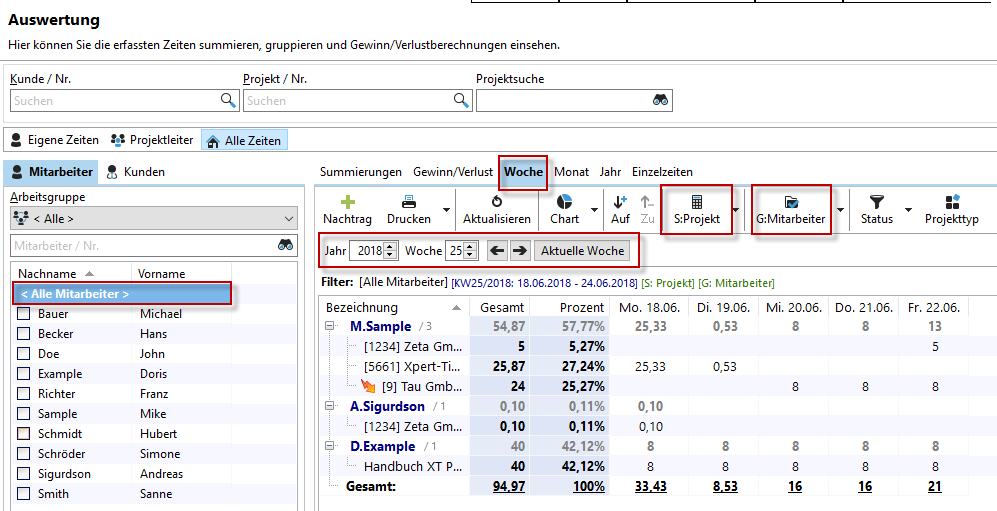Refresh data with the Aktualisieren icon

497,202
